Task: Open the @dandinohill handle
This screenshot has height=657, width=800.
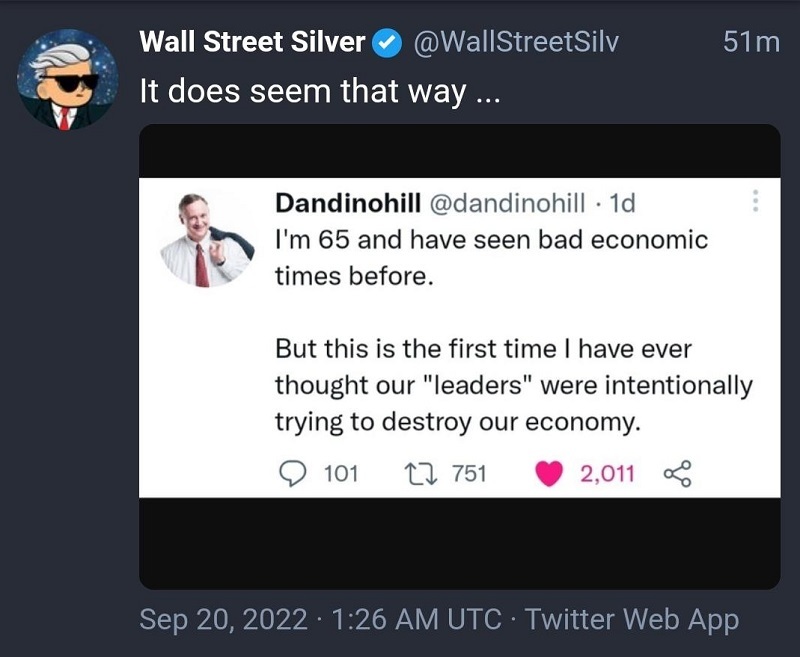Action: pos(507,203)
